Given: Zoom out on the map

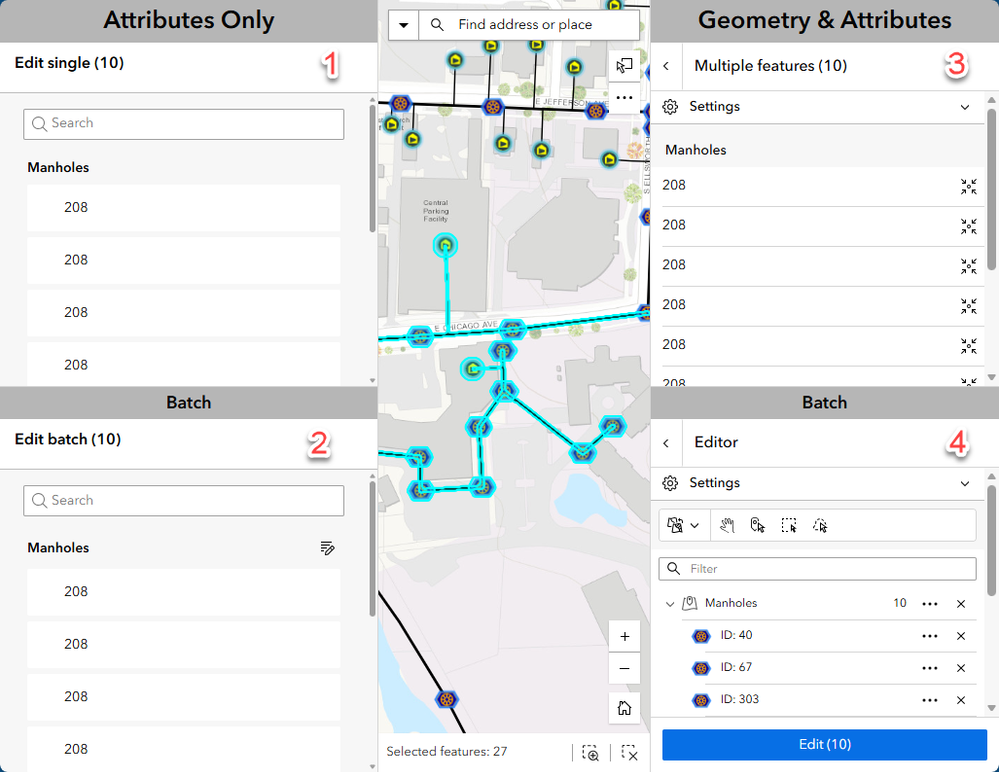Looking at the screenshot, I should [624, 668].
